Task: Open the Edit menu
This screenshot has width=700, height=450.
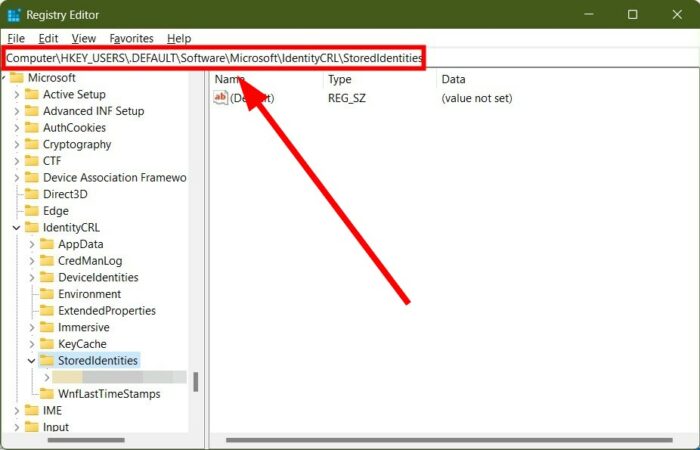Action: point(48,38)
